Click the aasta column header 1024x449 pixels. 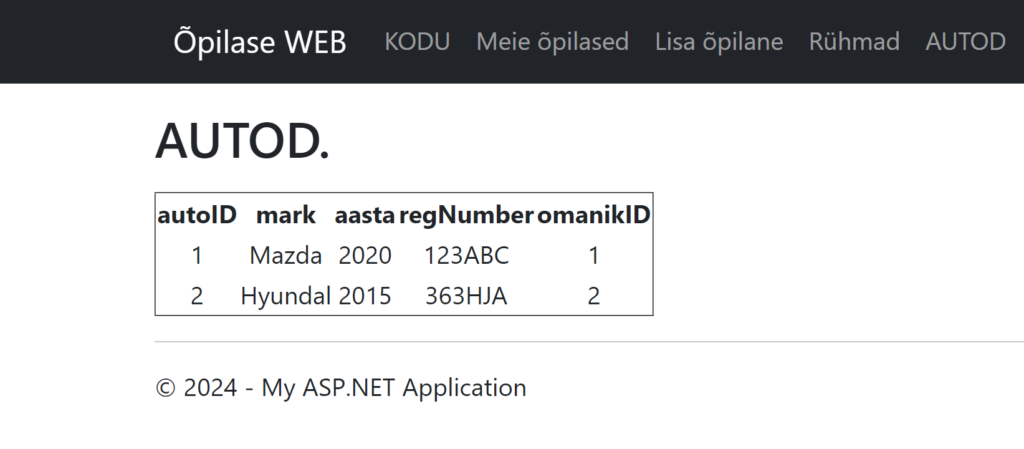[x=365, y=215]
